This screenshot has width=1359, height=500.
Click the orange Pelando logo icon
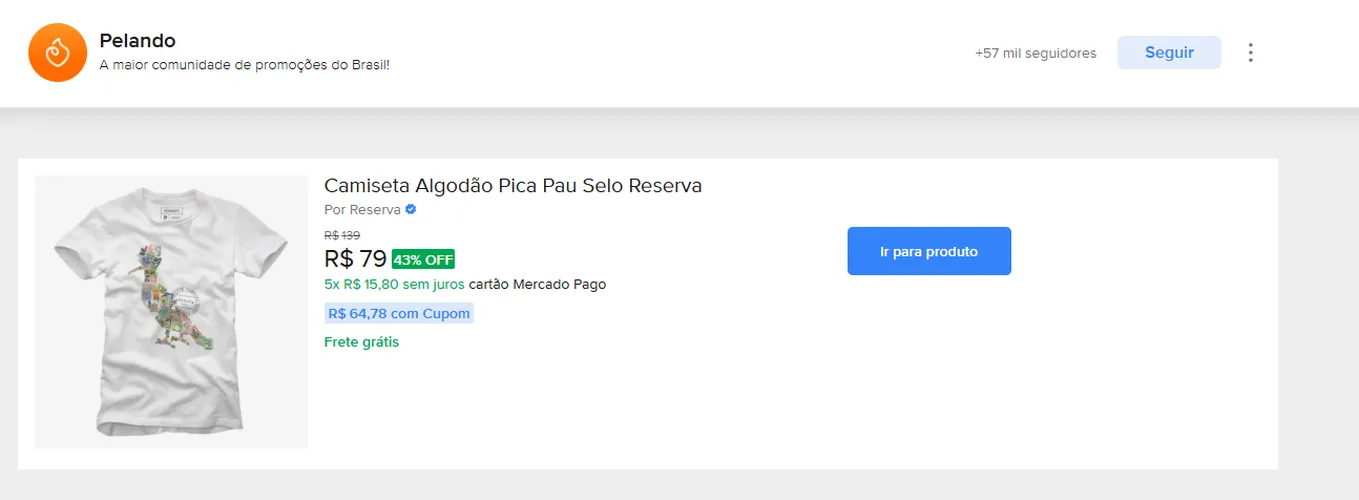(58, 52)
